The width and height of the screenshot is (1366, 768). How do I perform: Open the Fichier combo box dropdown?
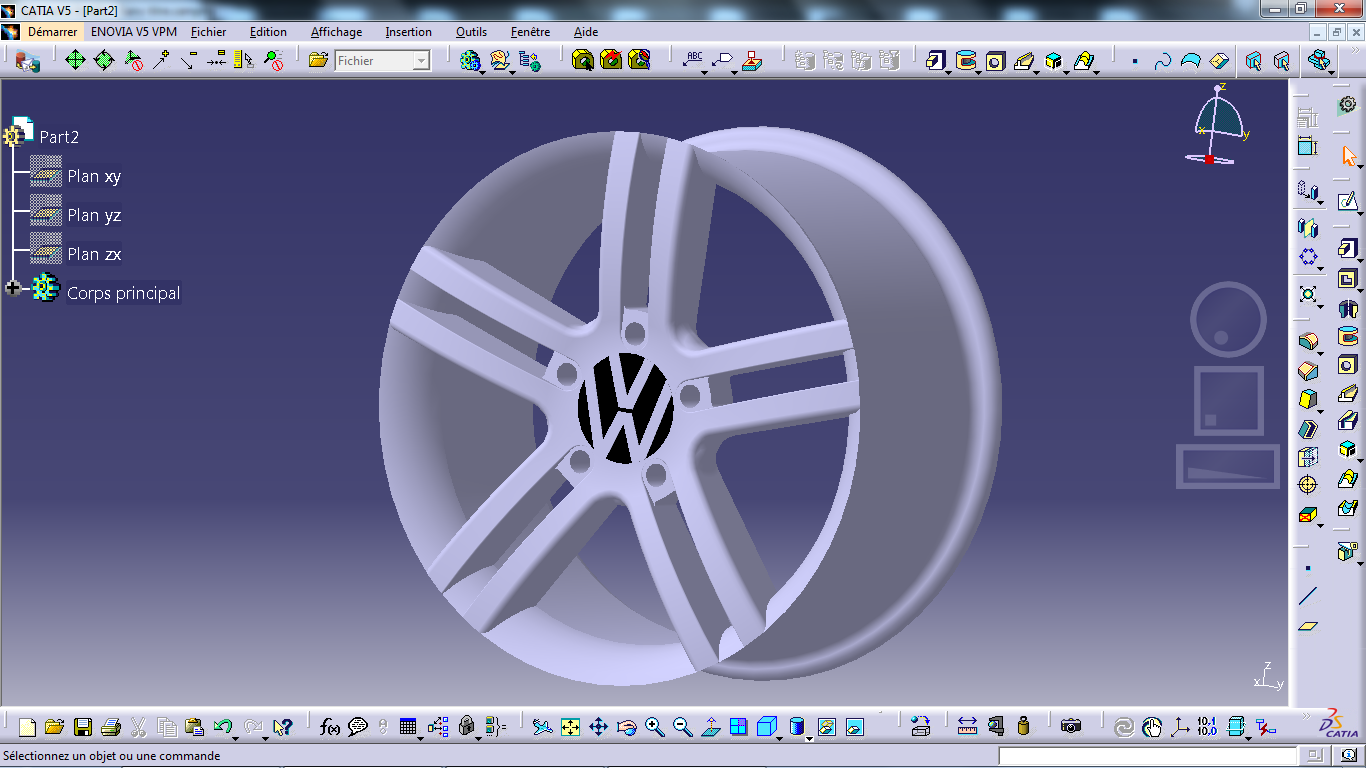coord(421,61)
